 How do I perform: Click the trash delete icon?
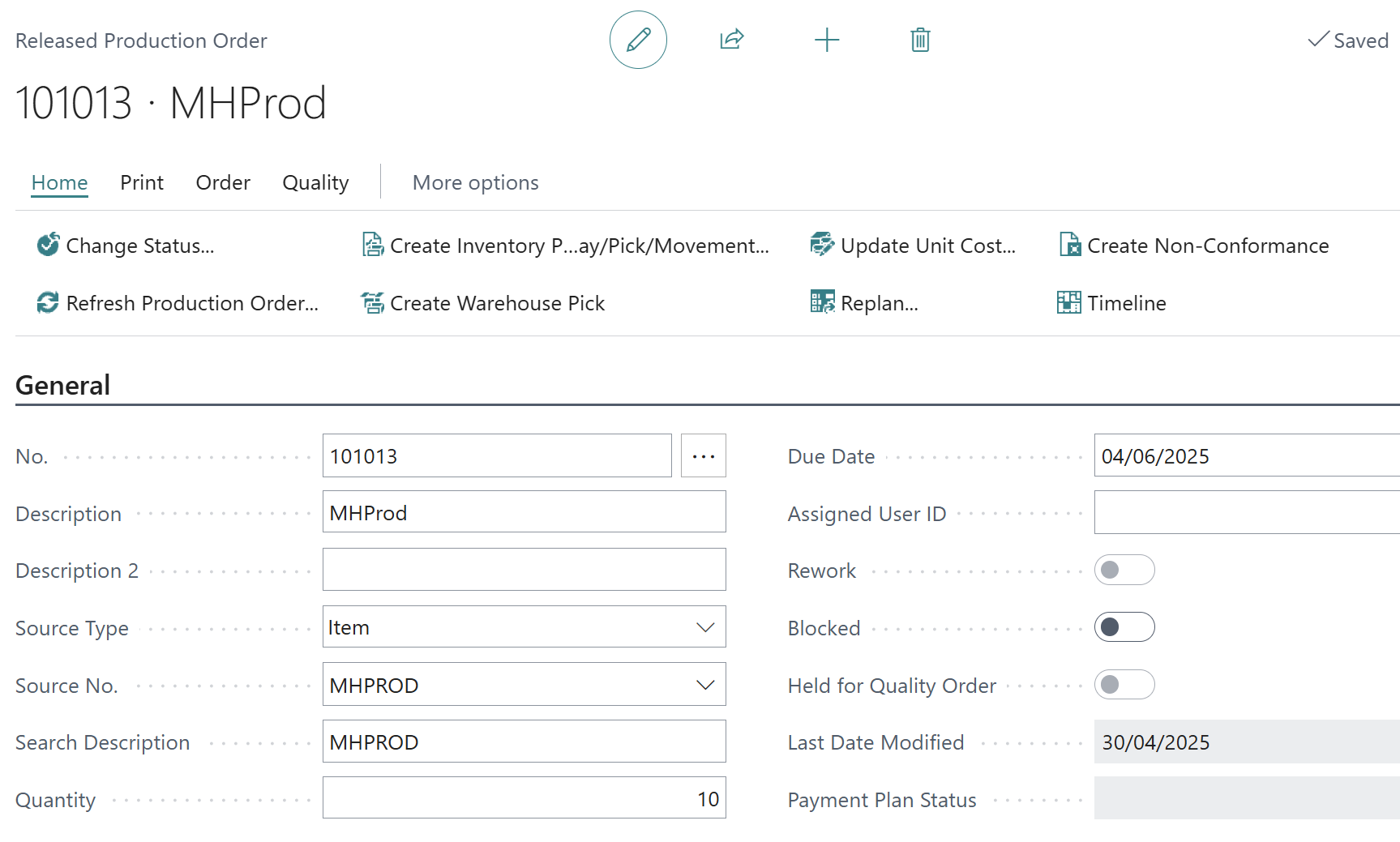[919, 40]
